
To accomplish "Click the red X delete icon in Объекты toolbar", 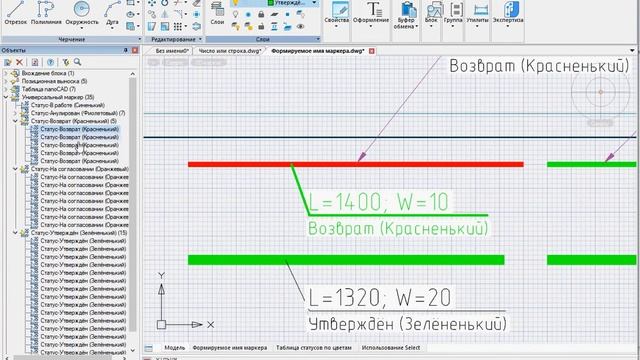I will pos(19,62).
